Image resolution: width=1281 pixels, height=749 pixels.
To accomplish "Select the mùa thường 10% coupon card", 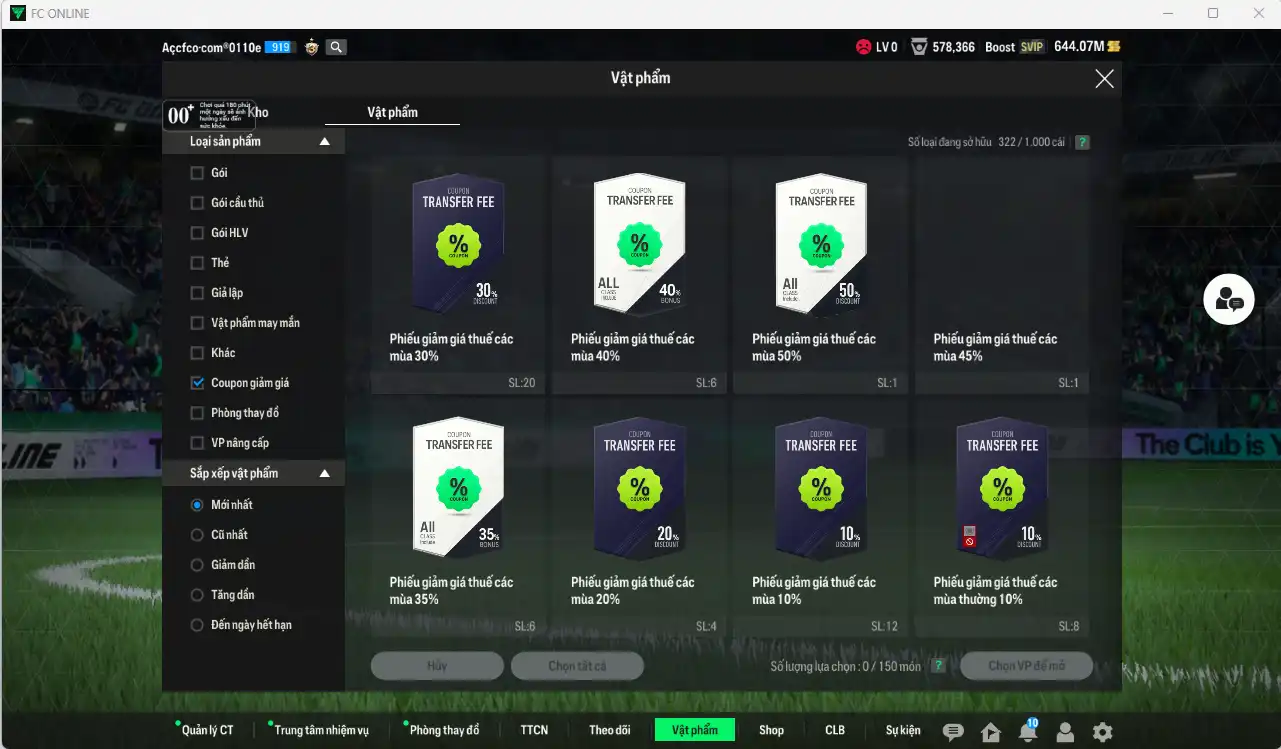I will pos(1002,518).
